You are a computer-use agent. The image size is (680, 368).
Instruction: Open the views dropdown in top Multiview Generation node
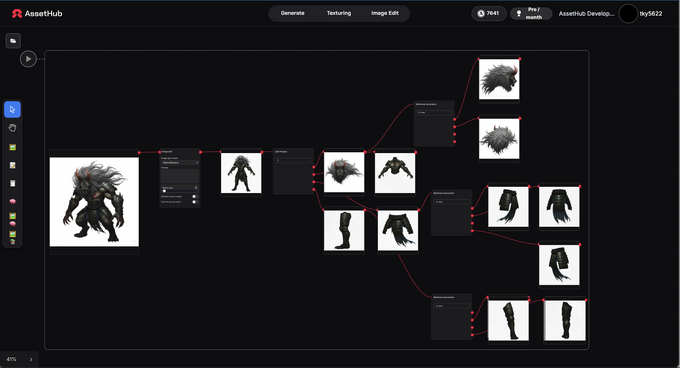pos(434,113)
